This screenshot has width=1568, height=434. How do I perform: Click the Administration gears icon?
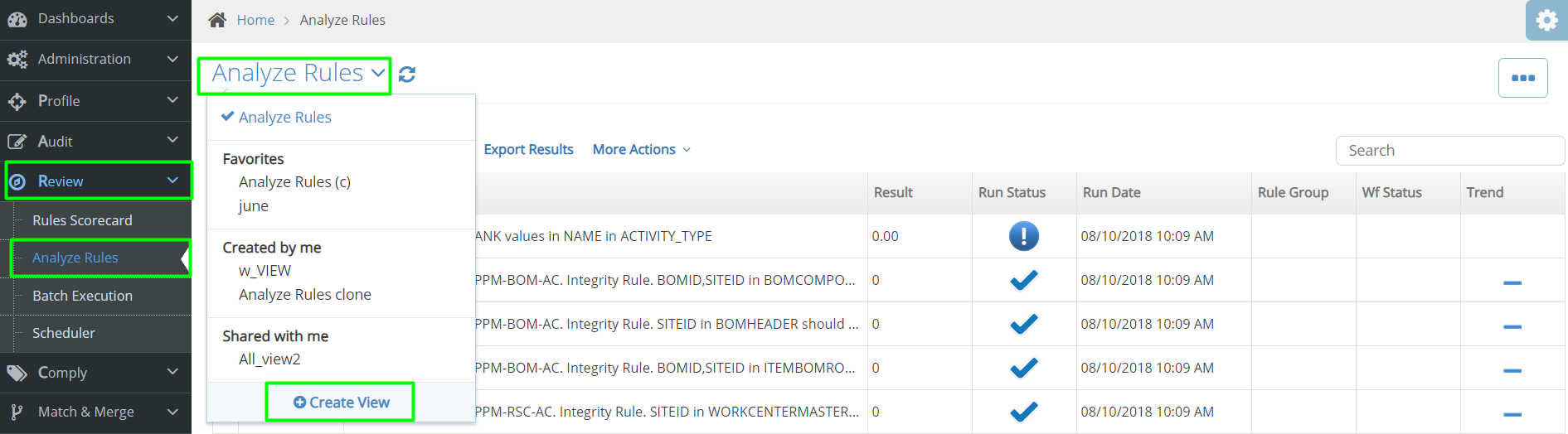click(17, 60)
